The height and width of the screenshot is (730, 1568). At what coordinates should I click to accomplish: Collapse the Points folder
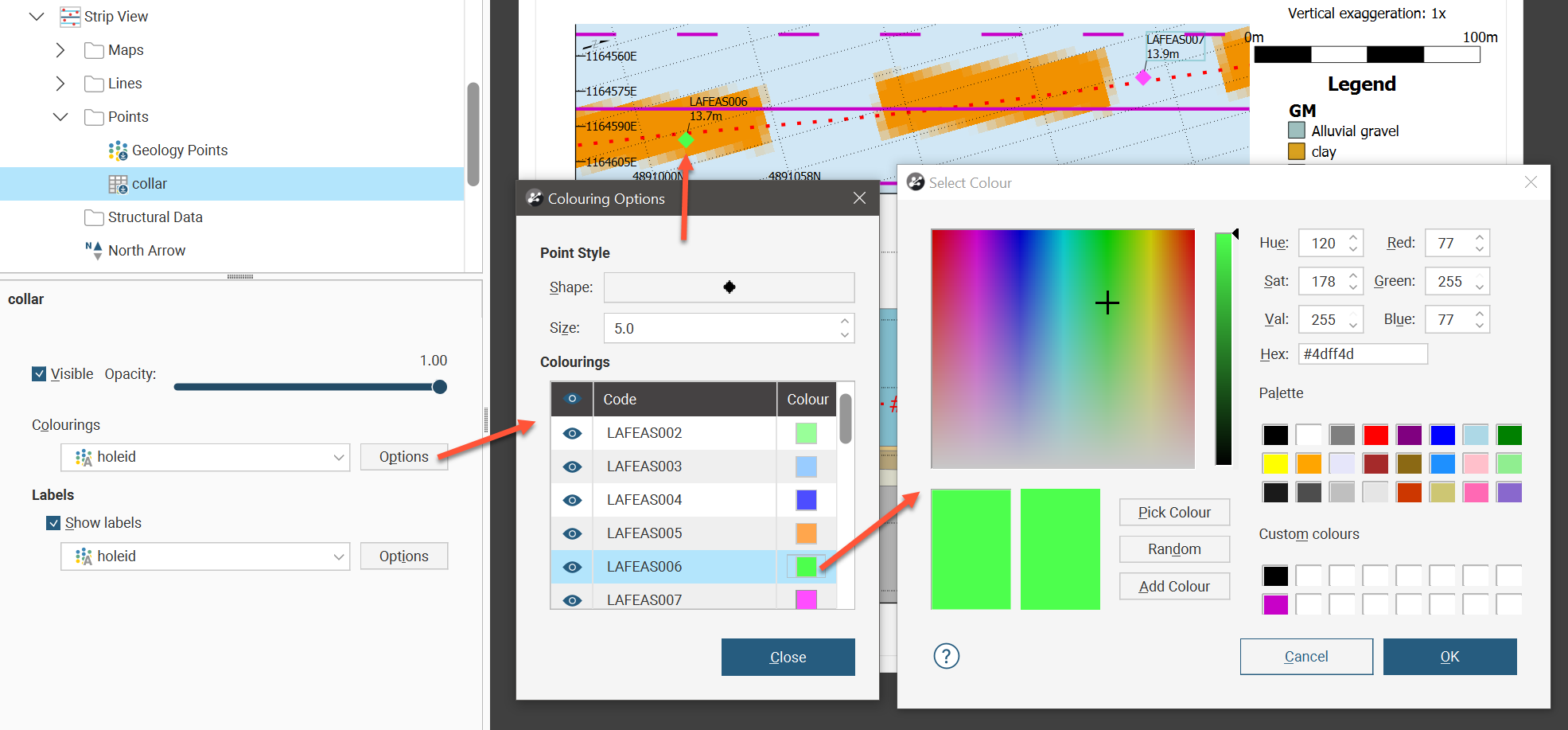click(60, 117)
